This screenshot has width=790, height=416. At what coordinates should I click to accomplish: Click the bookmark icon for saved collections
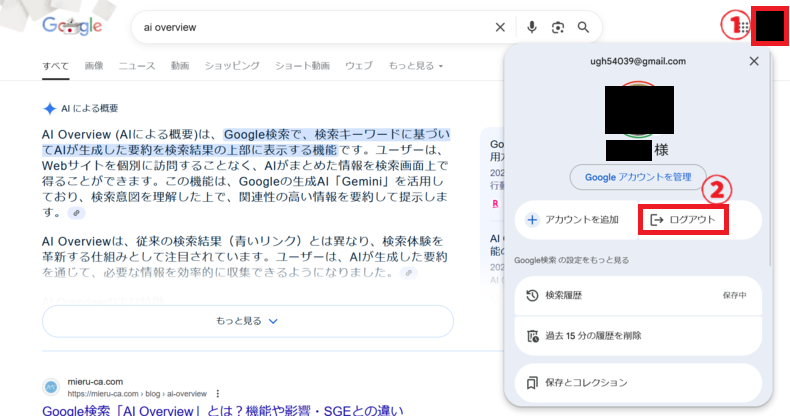(x=532, y=383)
